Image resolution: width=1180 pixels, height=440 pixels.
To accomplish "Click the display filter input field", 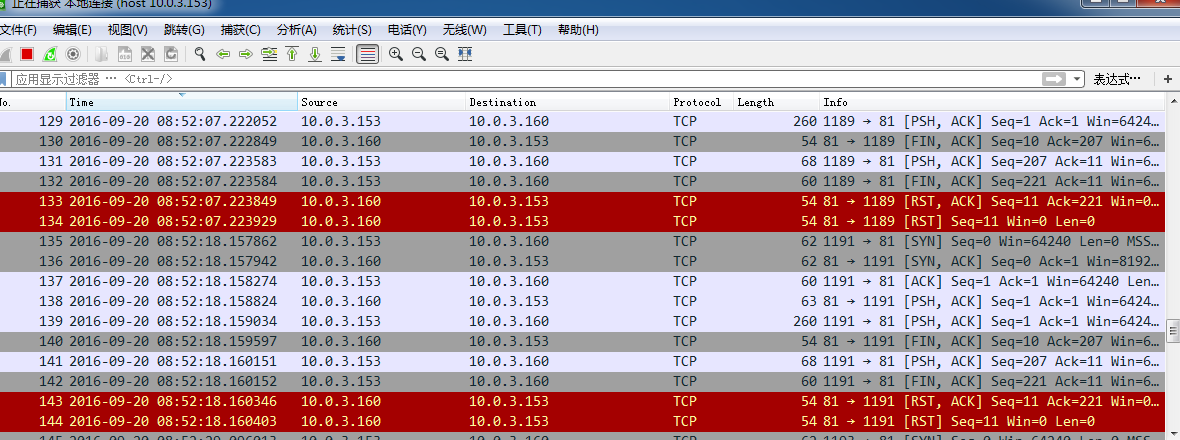I will (500, 79).
